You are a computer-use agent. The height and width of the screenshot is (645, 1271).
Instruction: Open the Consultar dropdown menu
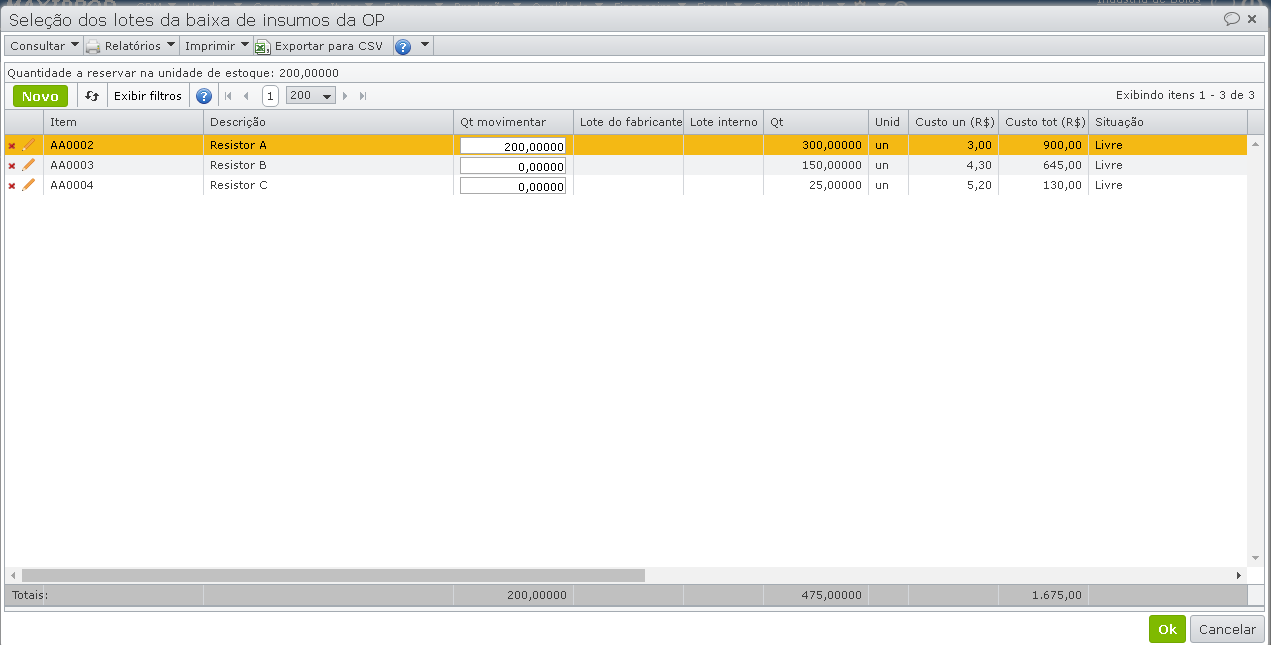click(x=44, y=46)
